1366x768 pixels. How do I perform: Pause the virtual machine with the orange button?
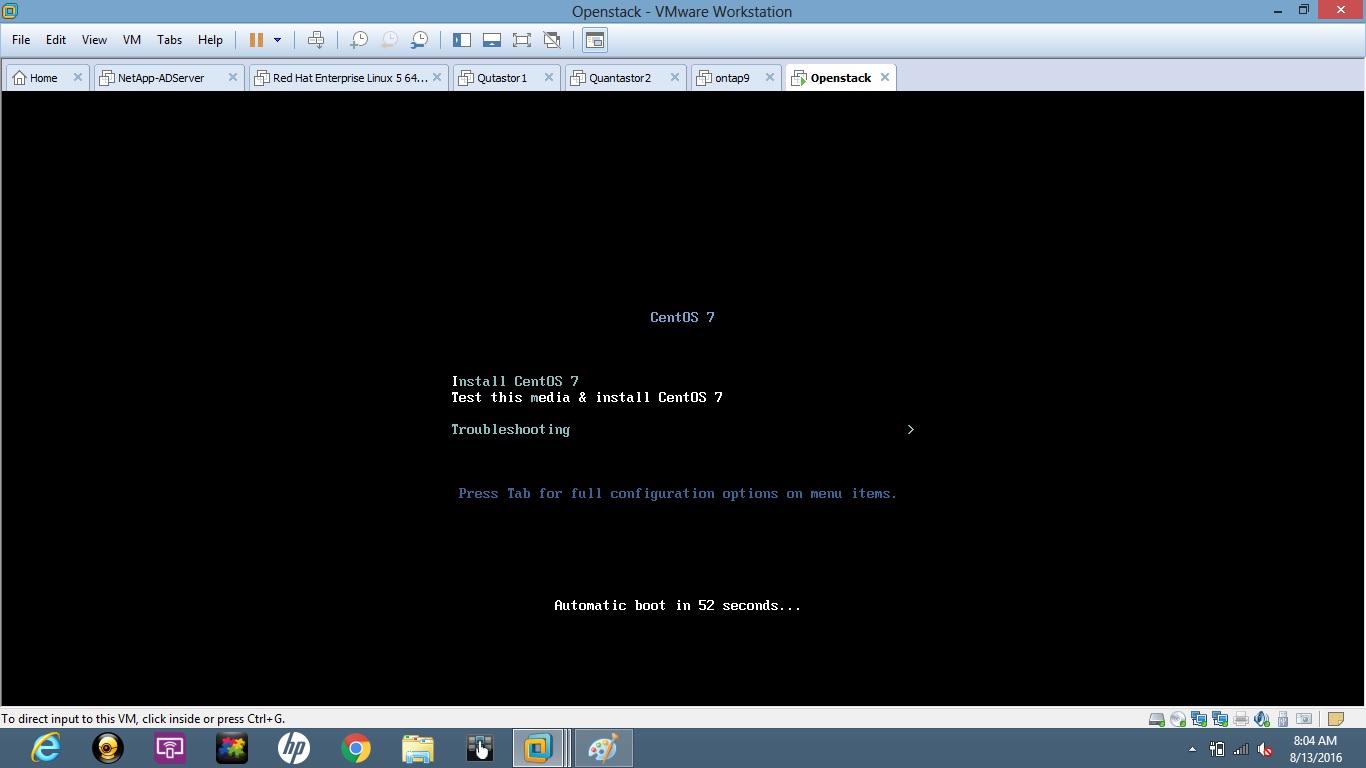pos(256,40)
